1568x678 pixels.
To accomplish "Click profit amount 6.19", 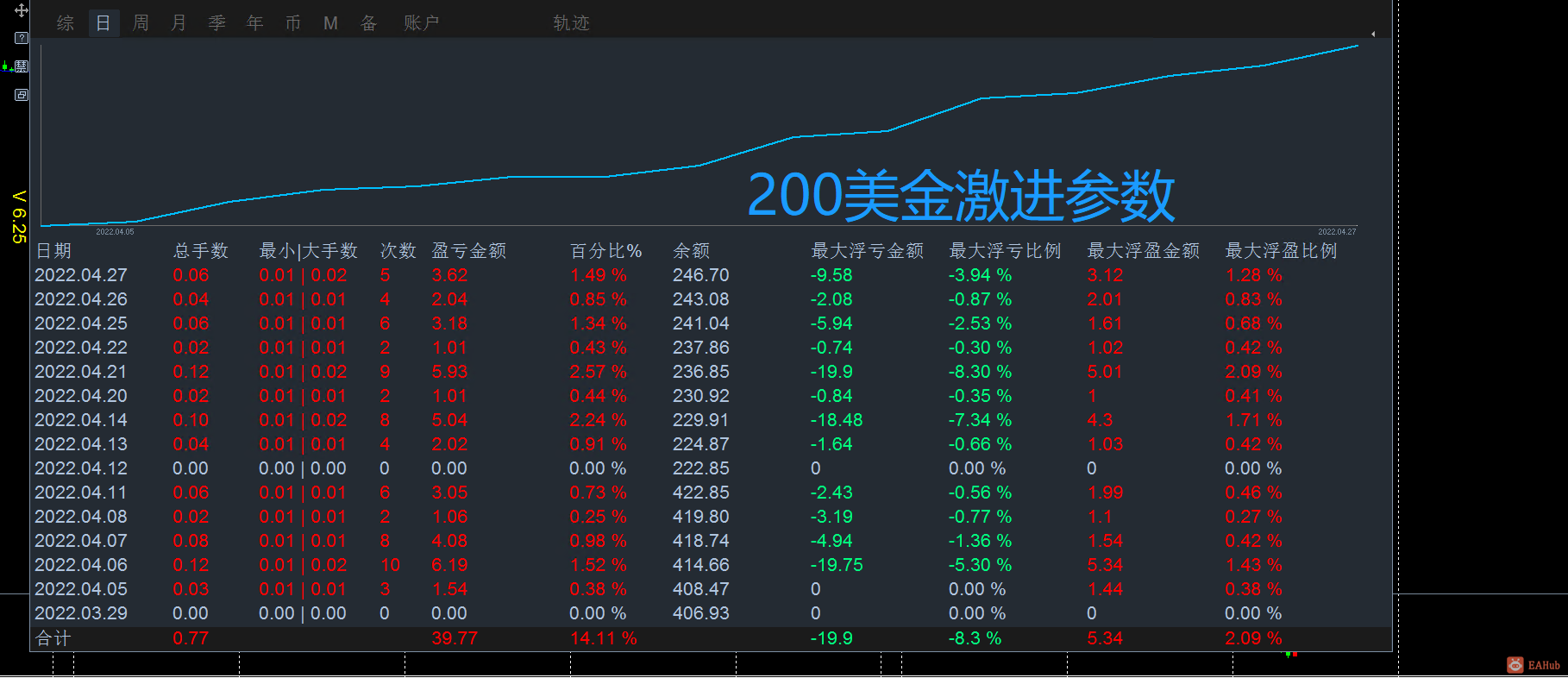I will point(449,565).
